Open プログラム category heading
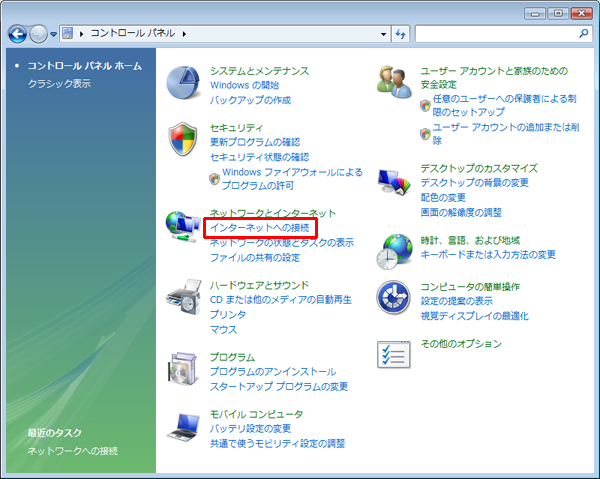This screenshot has height=479, width=600. point(232,357)
